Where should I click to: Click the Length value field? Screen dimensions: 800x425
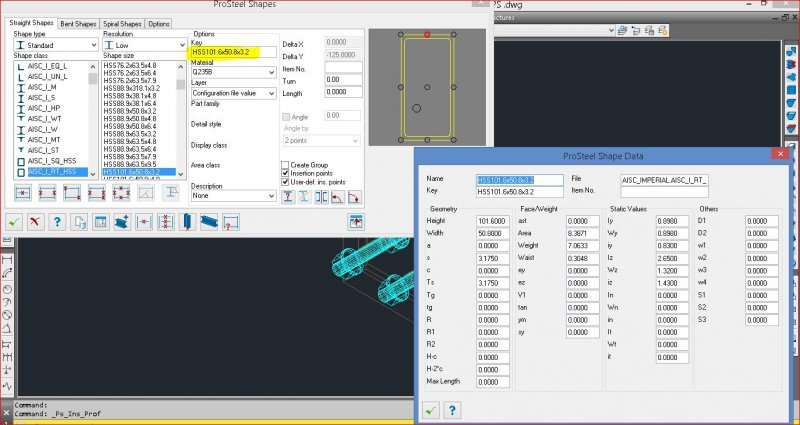(343, 92)
